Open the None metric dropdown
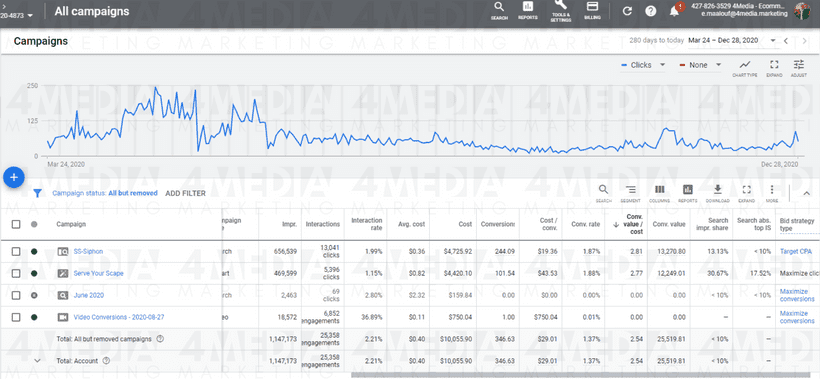Viewport: 820px width, 379px height. [x=700, y=65]
